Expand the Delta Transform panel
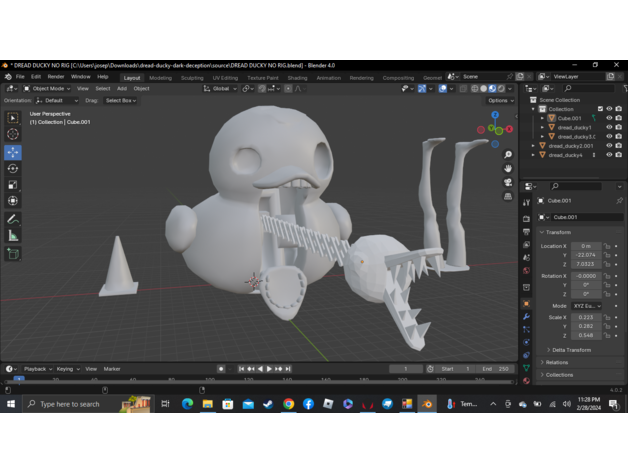The width and height of the screenshot is (628, 472). [x=568, y=350]
